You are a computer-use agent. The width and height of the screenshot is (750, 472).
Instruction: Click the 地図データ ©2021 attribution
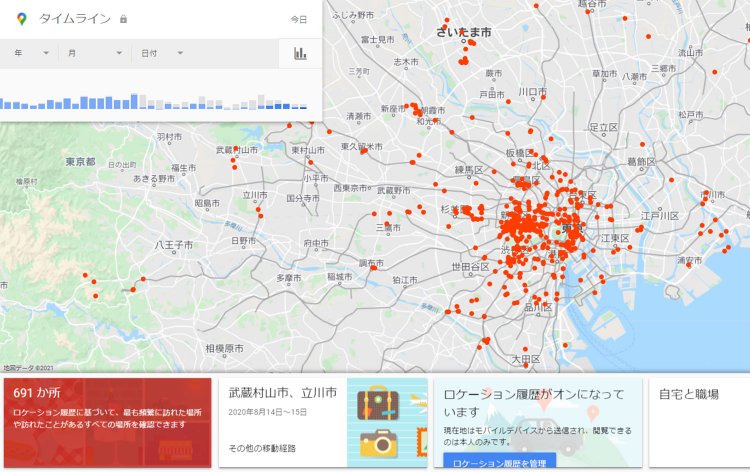[29, 368]
